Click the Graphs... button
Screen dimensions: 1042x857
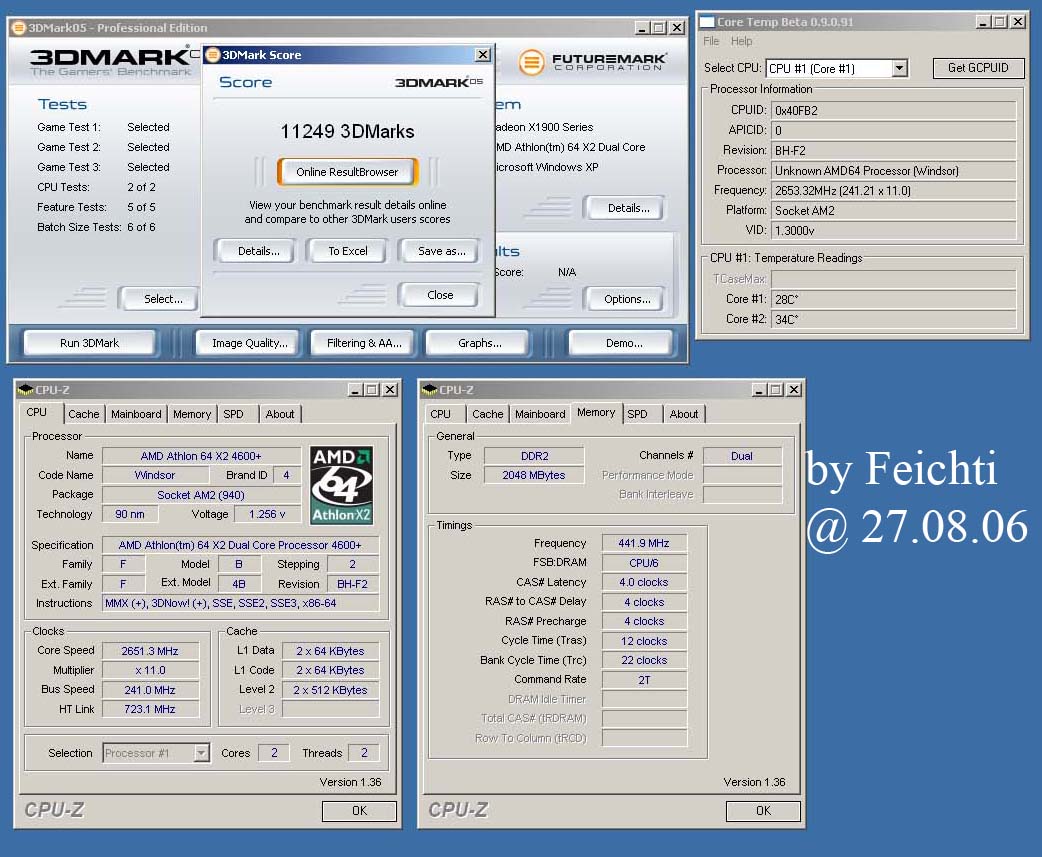coord(480,343)
